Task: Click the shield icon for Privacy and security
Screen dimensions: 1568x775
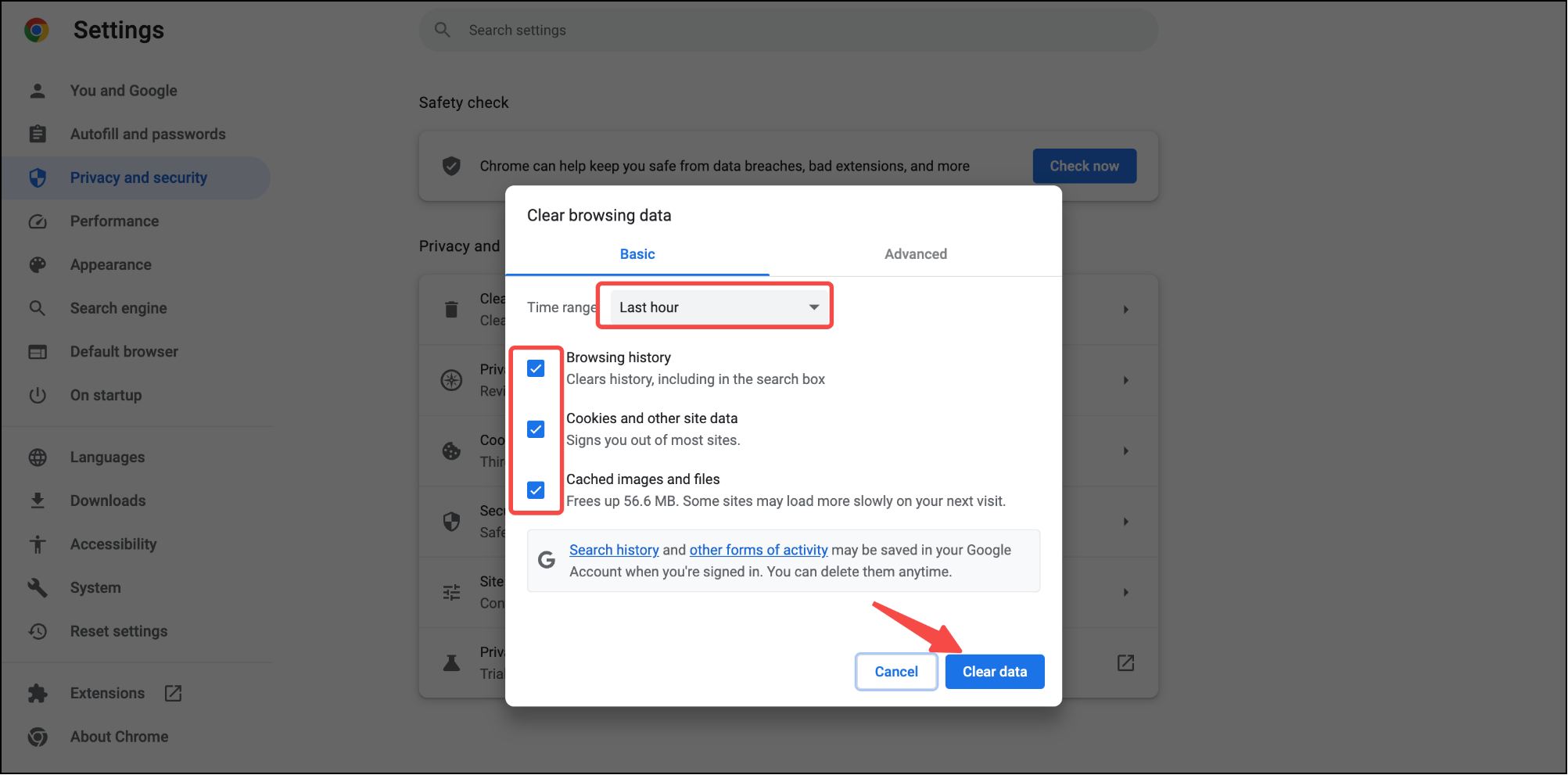Action: point(38,178)
